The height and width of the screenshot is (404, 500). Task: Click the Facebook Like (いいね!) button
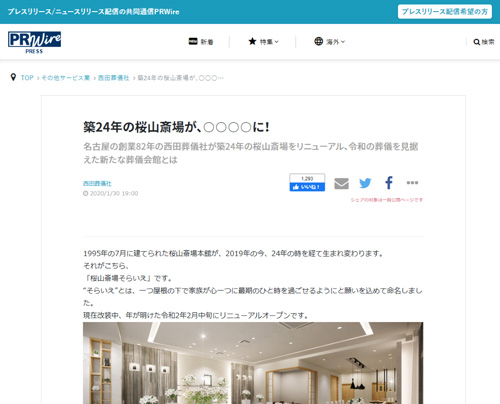[x=307, y=187]
